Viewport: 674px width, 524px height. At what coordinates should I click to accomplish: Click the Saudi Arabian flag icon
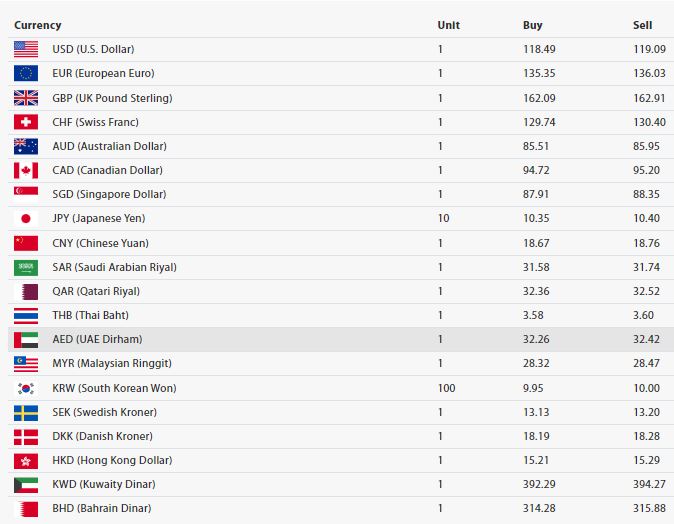(26, 267)
